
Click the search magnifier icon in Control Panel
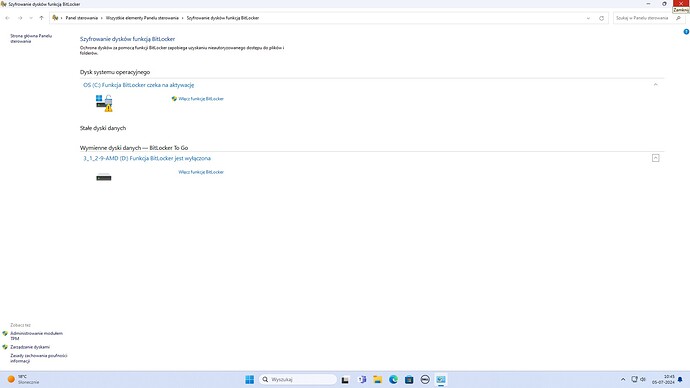[x=679, y=18]
